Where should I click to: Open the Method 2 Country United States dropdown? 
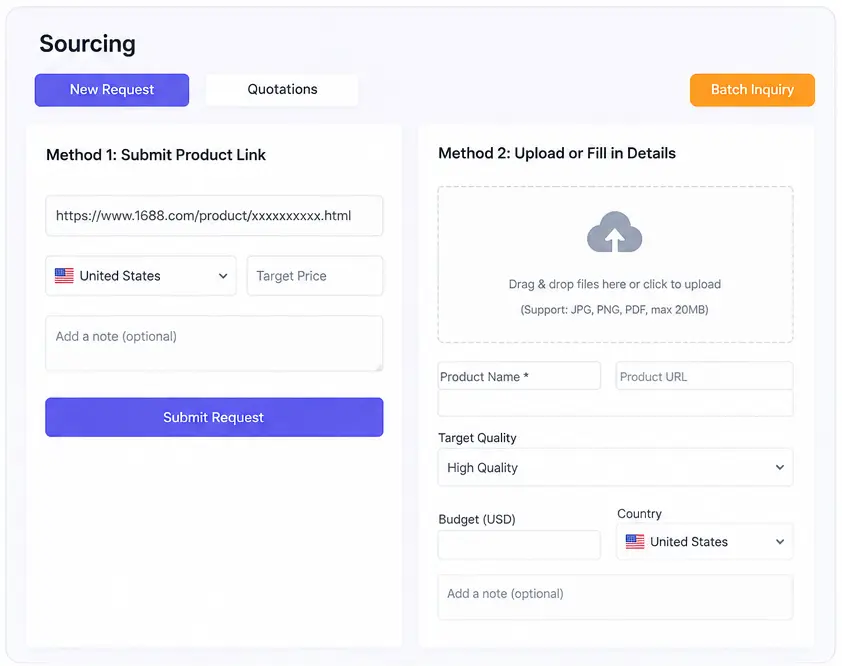pos(705,541)
